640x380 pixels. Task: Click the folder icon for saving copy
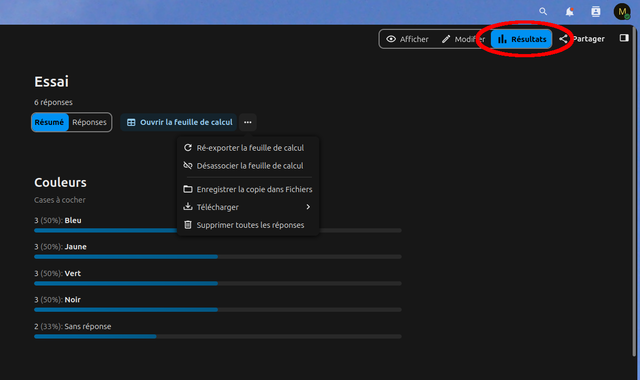(x=188, y=189)
